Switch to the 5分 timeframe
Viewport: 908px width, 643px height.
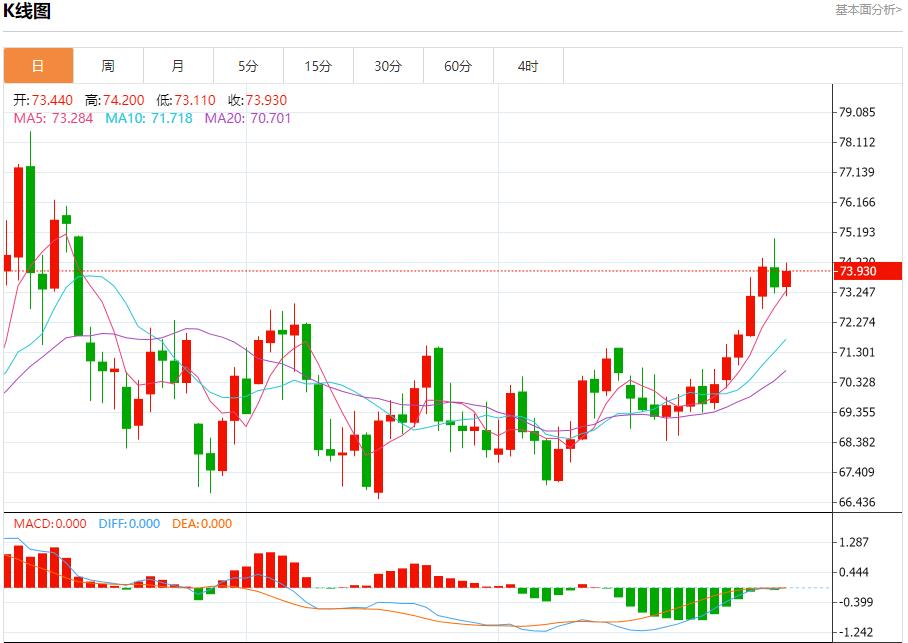point(248,66)
